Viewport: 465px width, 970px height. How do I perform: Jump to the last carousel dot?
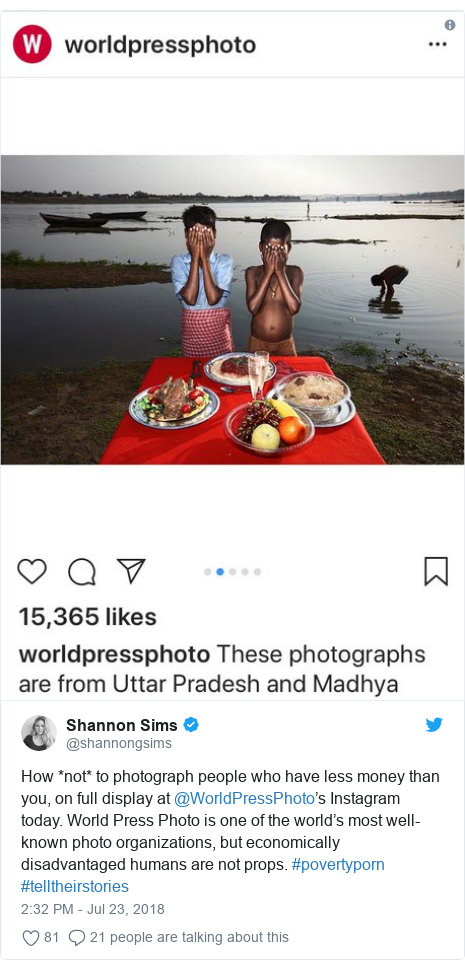257,572
